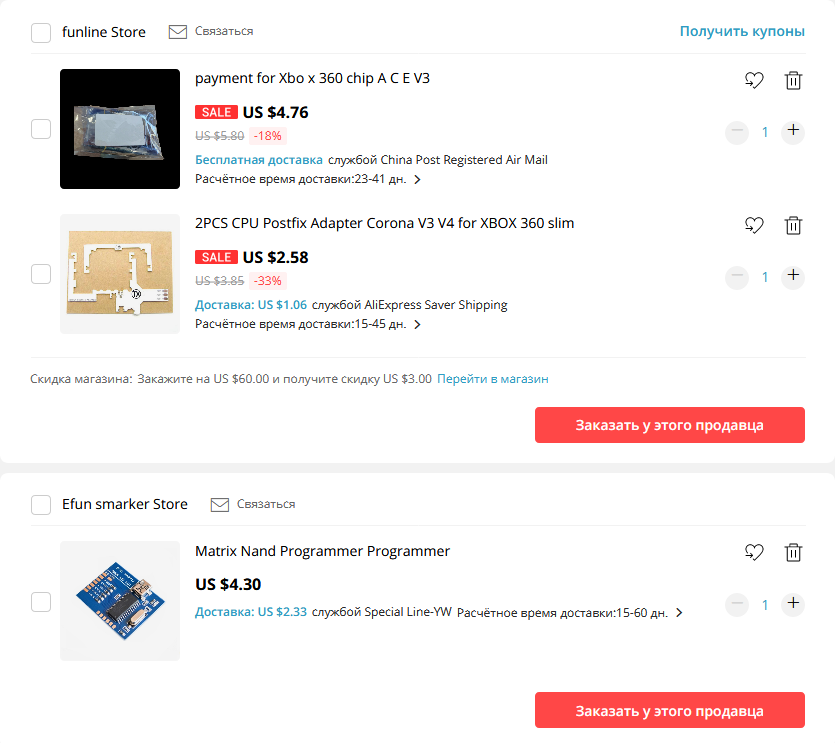The width and height of the screenshot is (835, 743).
Task: Remove CPU Postfix Adapter from cart
Action: tap(793, 225)
